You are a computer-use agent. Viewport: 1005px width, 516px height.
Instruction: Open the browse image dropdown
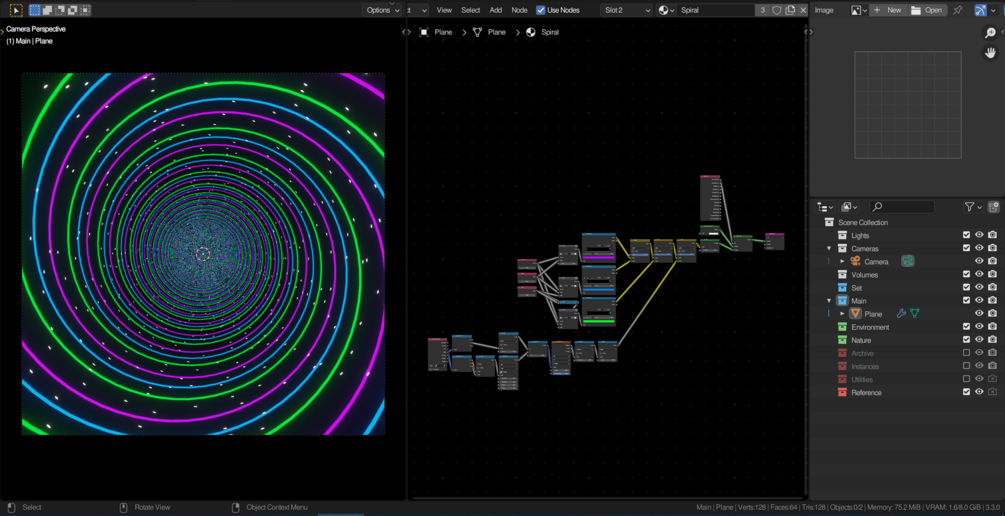[x=858, y=10]
